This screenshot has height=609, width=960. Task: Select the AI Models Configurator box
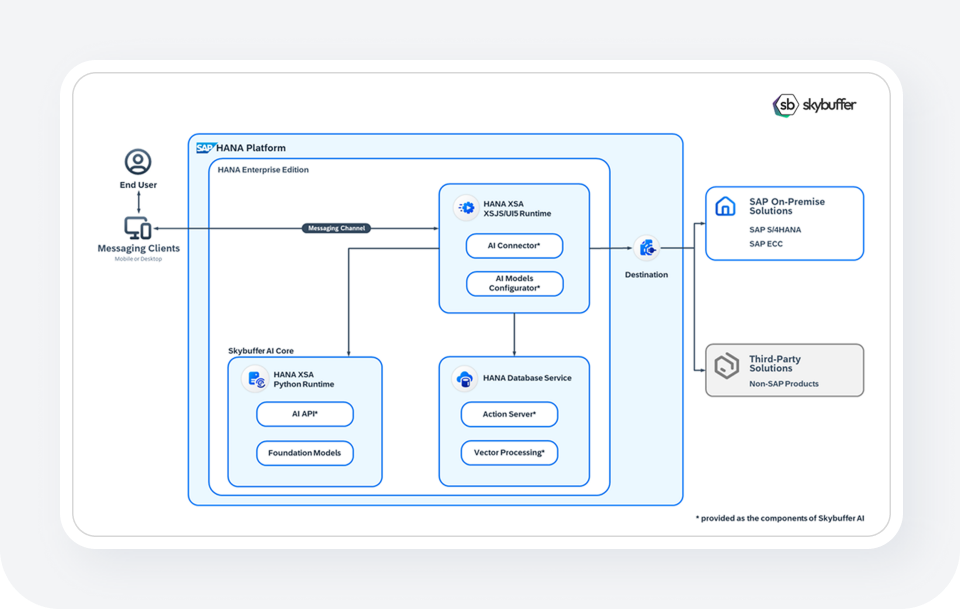(514, 283)
